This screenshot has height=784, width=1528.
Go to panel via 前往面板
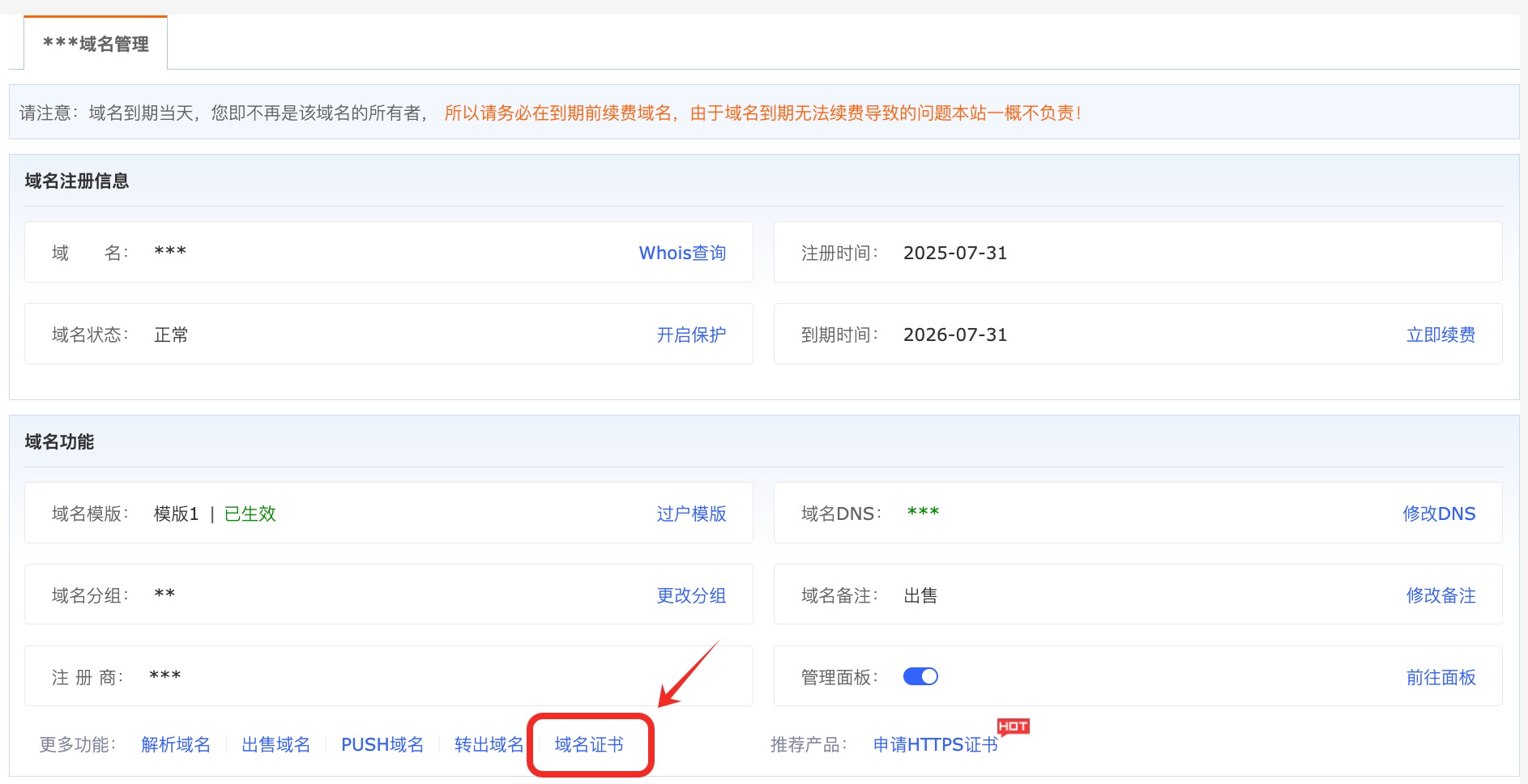tap(1441, 677)
